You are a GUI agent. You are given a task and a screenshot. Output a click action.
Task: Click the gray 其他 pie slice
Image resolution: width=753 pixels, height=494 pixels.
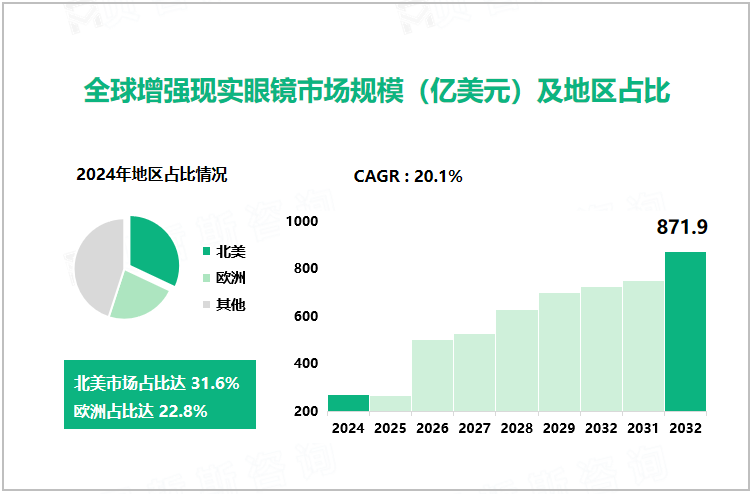(x=98, y=266)
